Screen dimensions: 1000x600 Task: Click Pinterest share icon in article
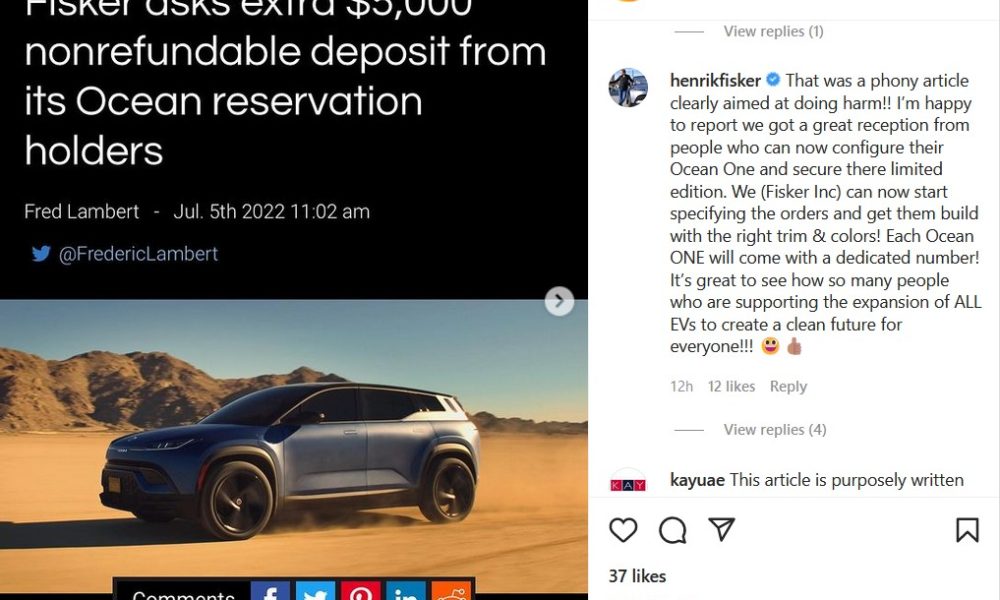point(360,591)
